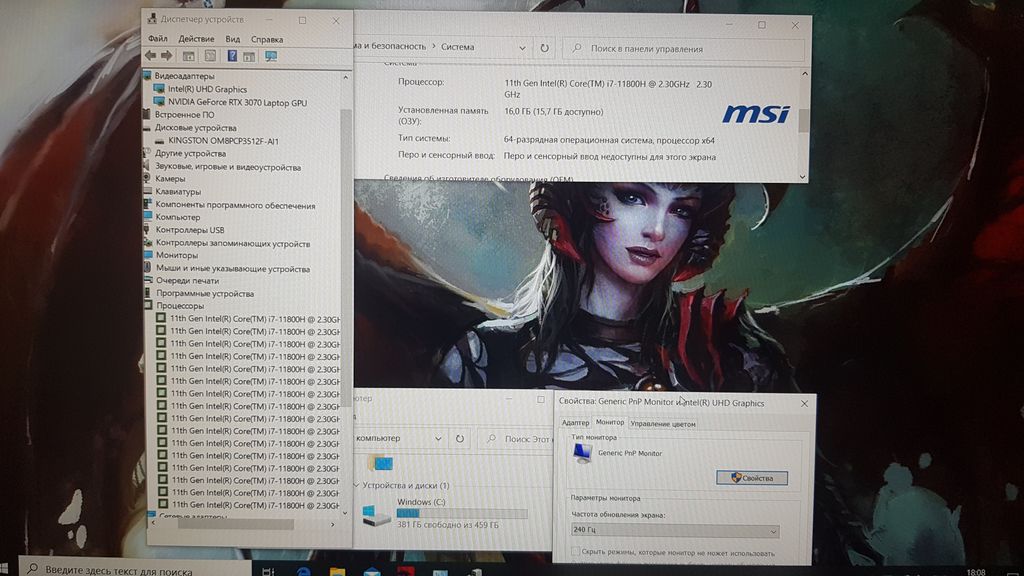
Task: Scan for hardware changes monitor icon
Action: [x=271, y=57]
